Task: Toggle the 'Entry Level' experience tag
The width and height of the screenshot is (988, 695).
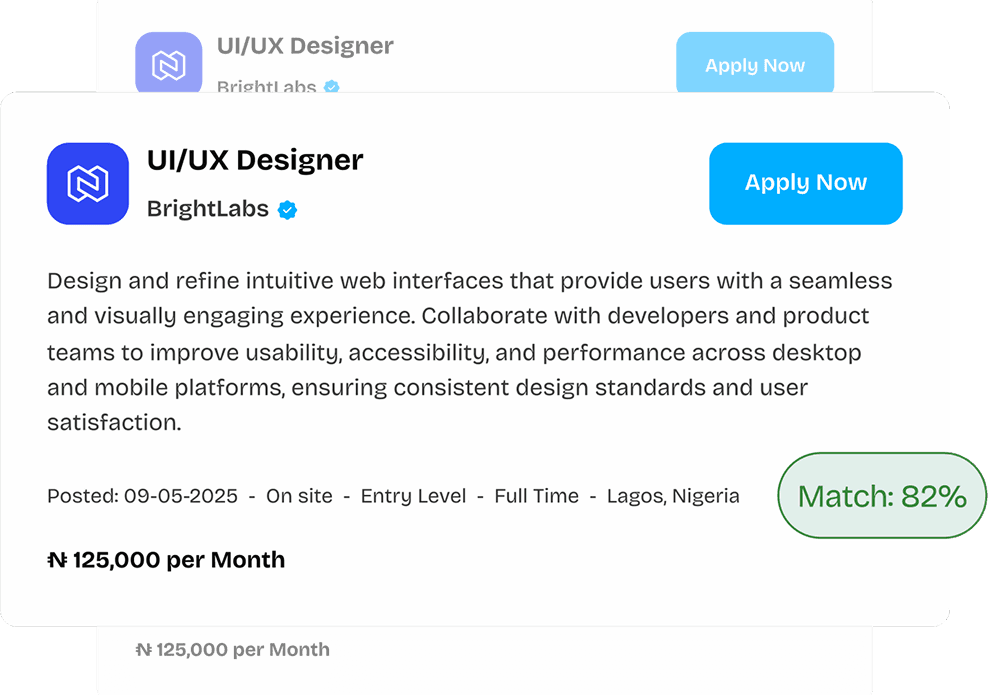Action: (413, 496)
